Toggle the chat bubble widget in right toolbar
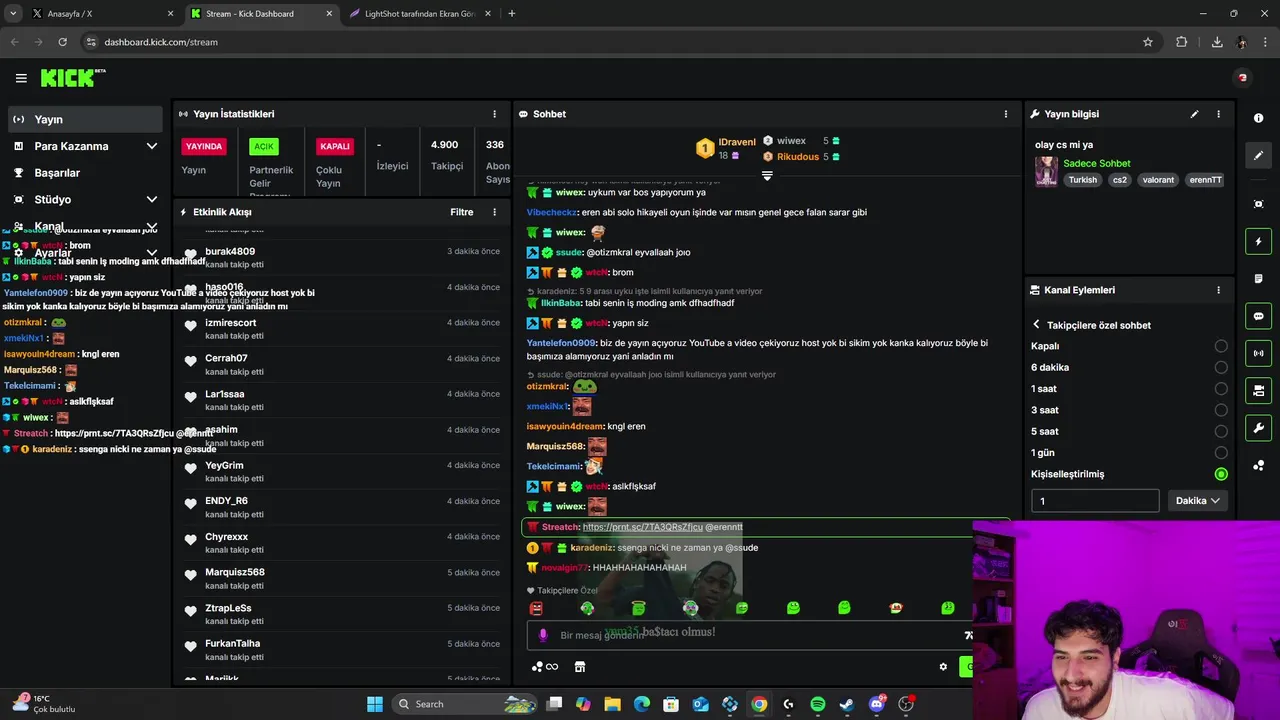The image size is (1280, 720). tap(1258, 316)
